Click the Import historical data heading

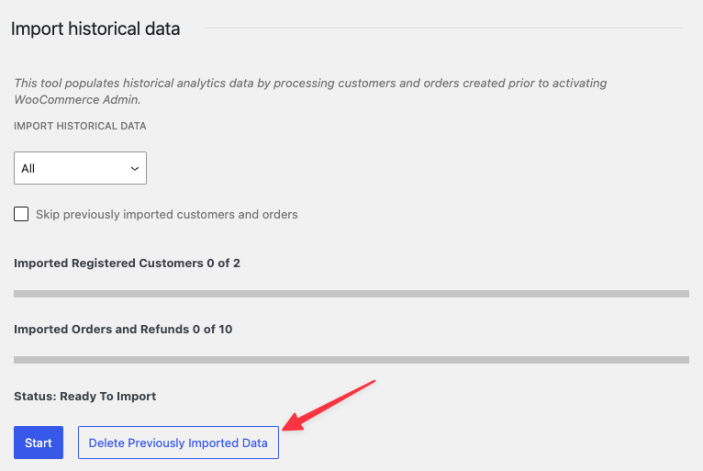point(96,29)
